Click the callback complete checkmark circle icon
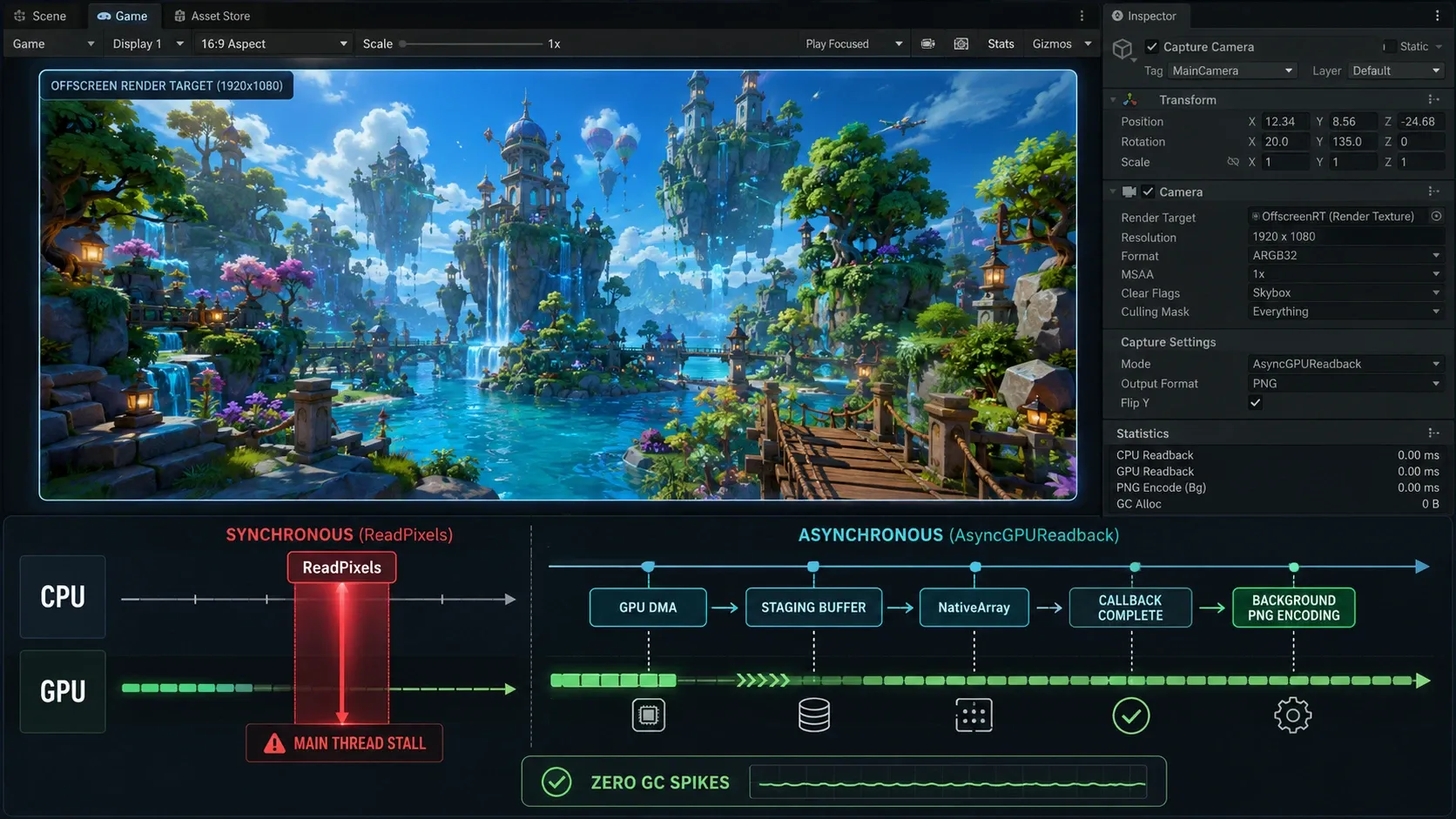The height and width of the screenshot is (819, 1456). coord(1131,715)
